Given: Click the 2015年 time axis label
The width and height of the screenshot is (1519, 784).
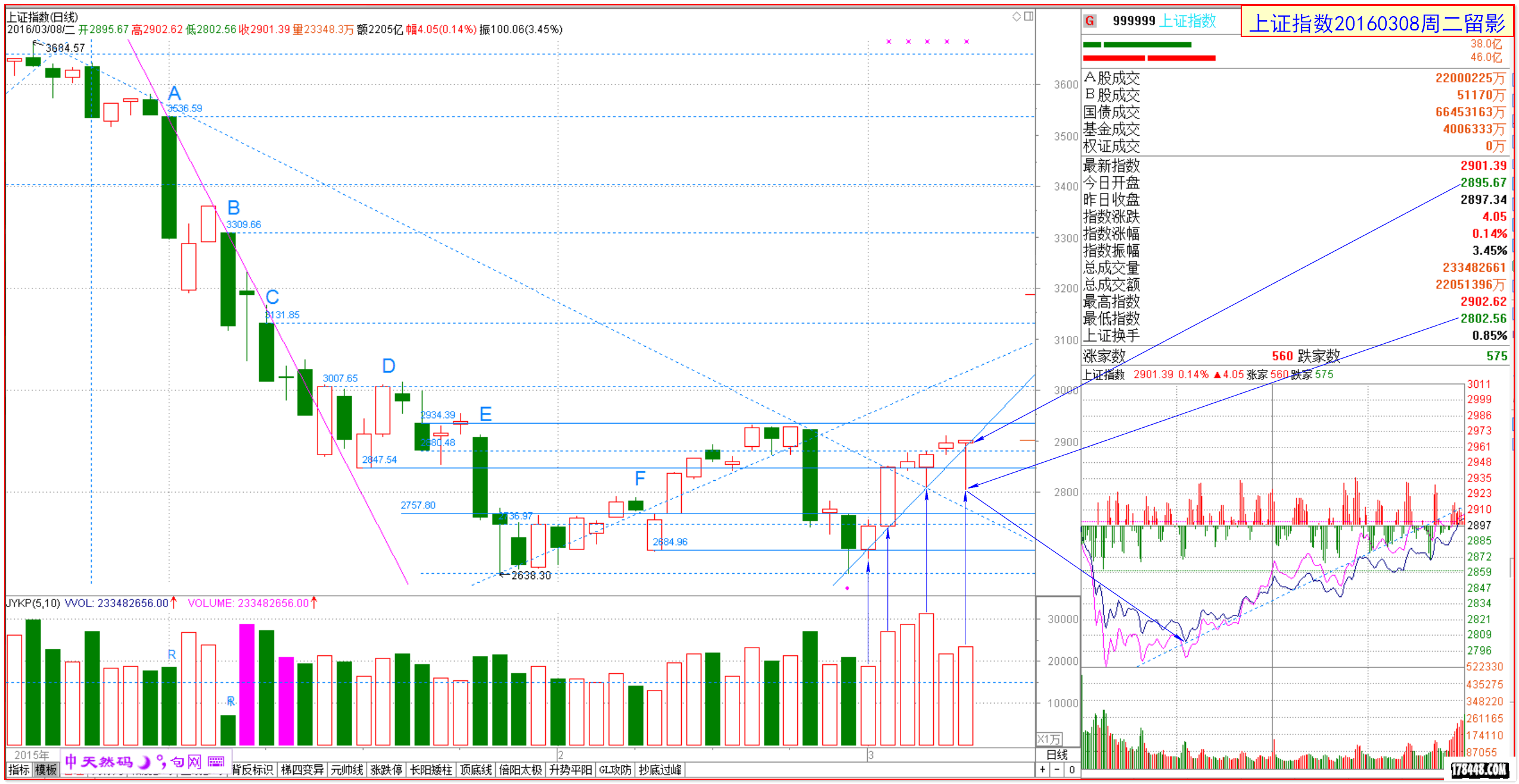Looking at the screenshot, I should 32,755.
